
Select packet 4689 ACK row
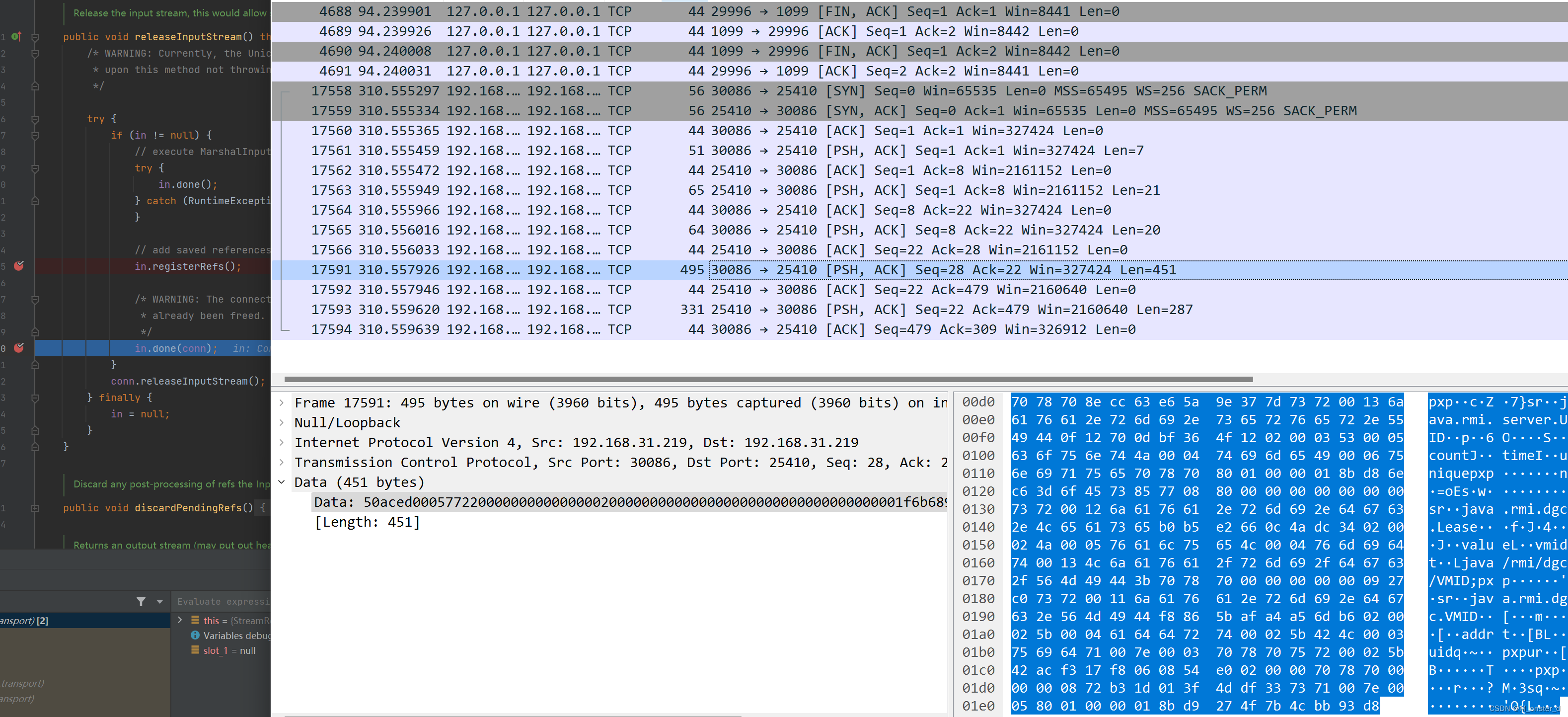919,31
